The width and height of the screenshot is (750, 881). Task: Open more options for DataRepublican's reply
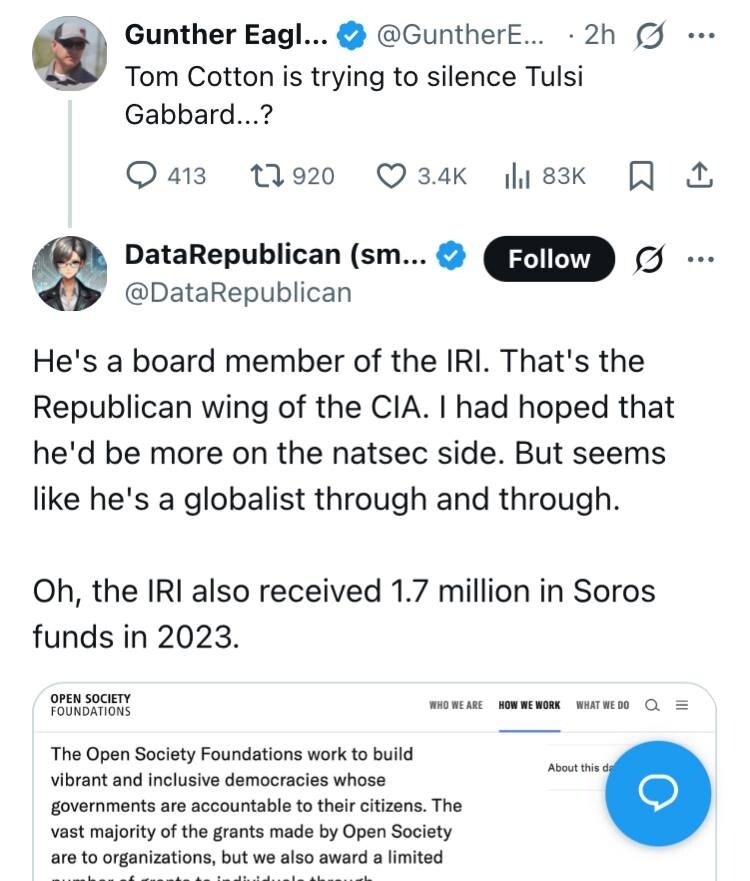(x=702, y=258)
